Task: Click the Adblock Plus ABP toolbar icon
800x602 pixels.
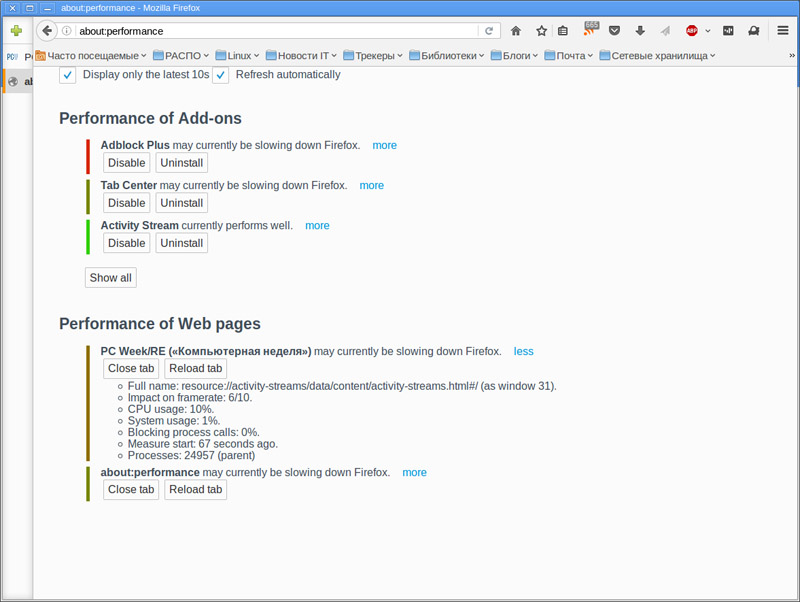Action: (691, 31)
